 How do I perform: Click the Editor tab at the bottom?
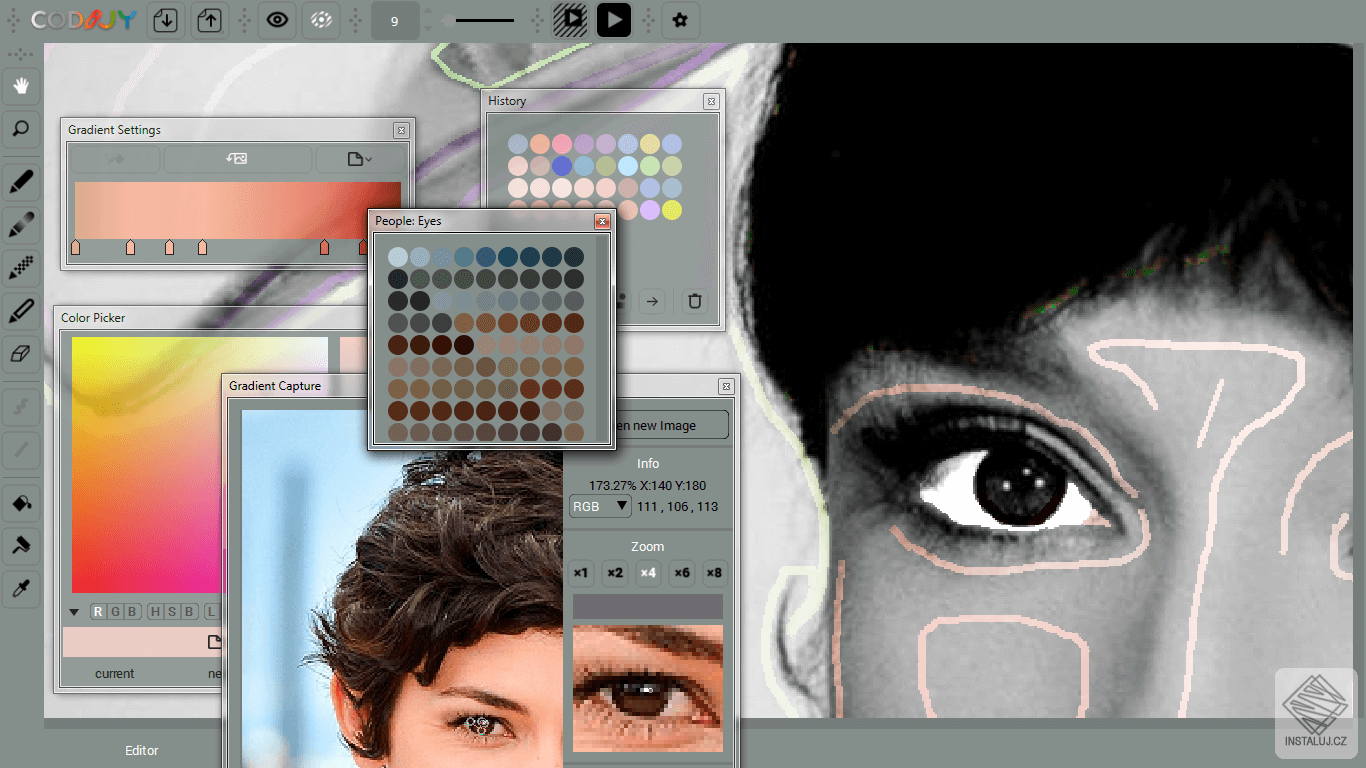click(x=142, y=750)
